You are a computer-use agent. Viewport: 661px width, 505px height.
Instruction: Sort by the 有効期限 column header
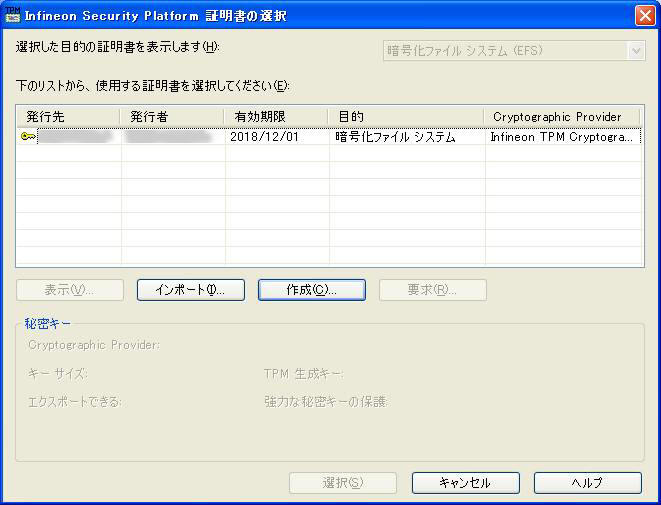276,117
